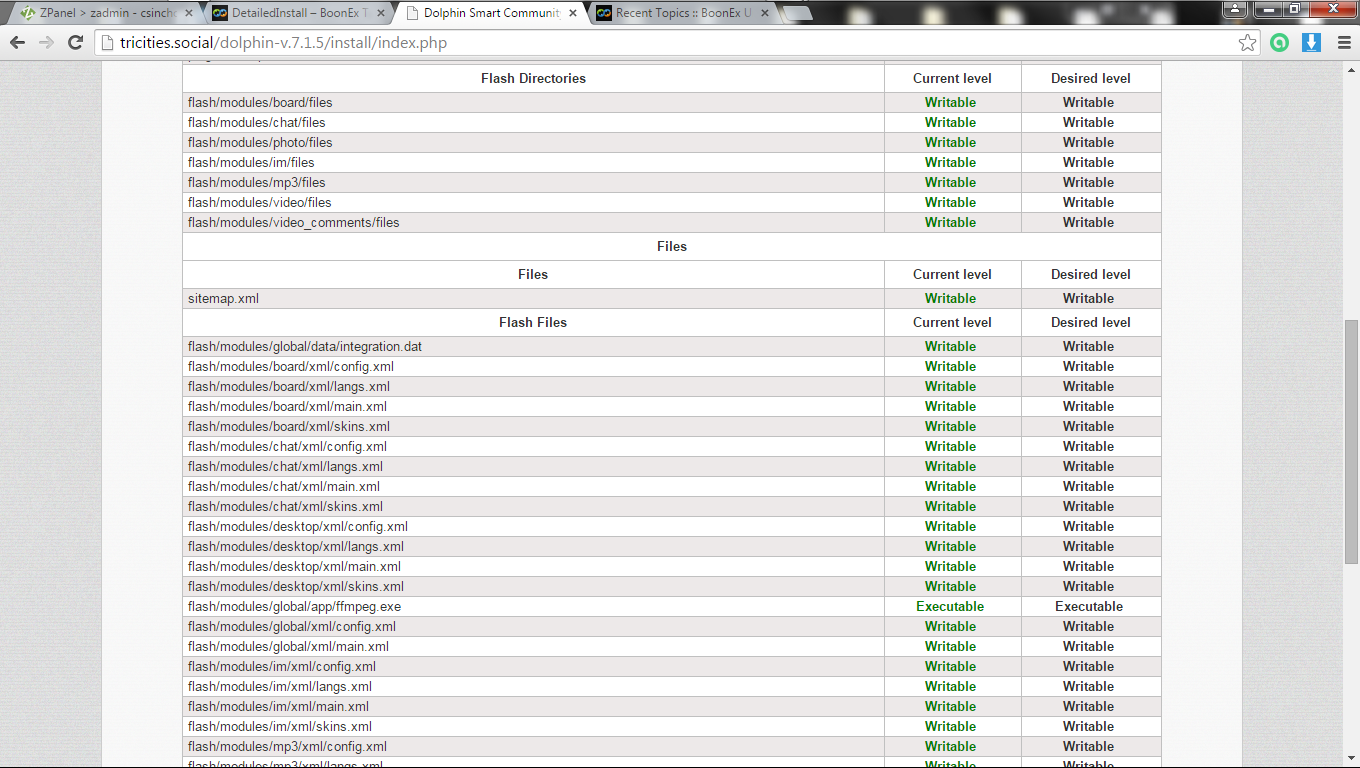The image size is (1360, 768).
Task: Click Desired level Executable for ffmpeg.exe
Action: pyautogui.click(x=1089, y=606)
